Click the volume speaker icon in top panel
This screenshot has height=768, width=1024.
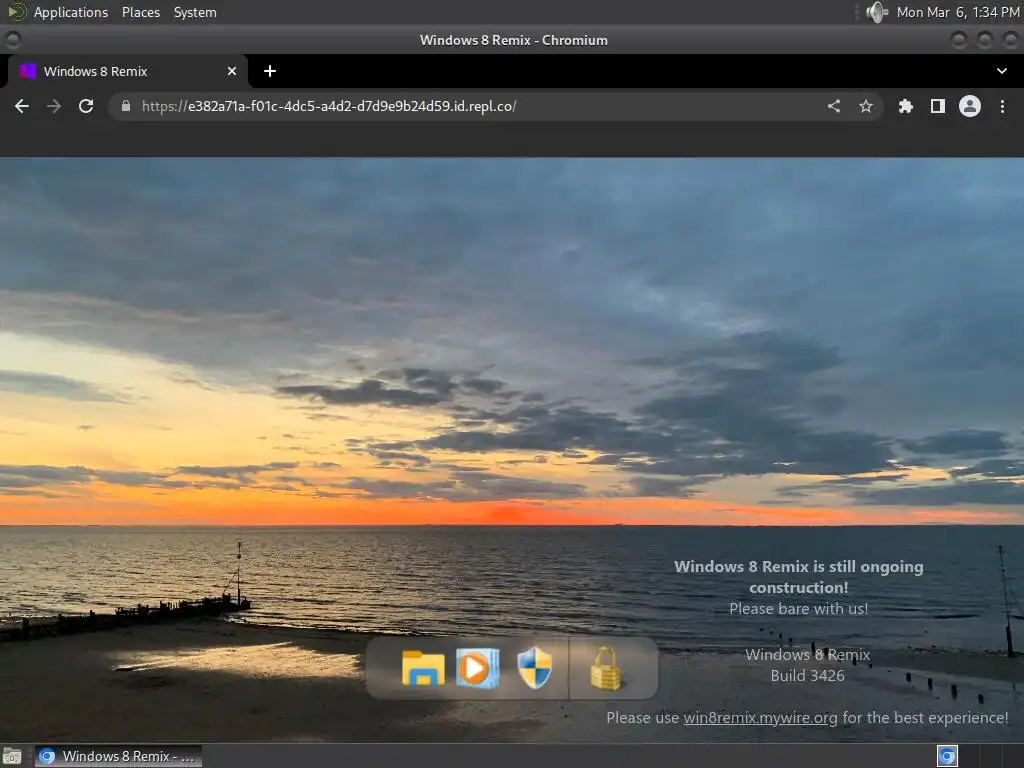pyautogui.click(x=876, y=12)
